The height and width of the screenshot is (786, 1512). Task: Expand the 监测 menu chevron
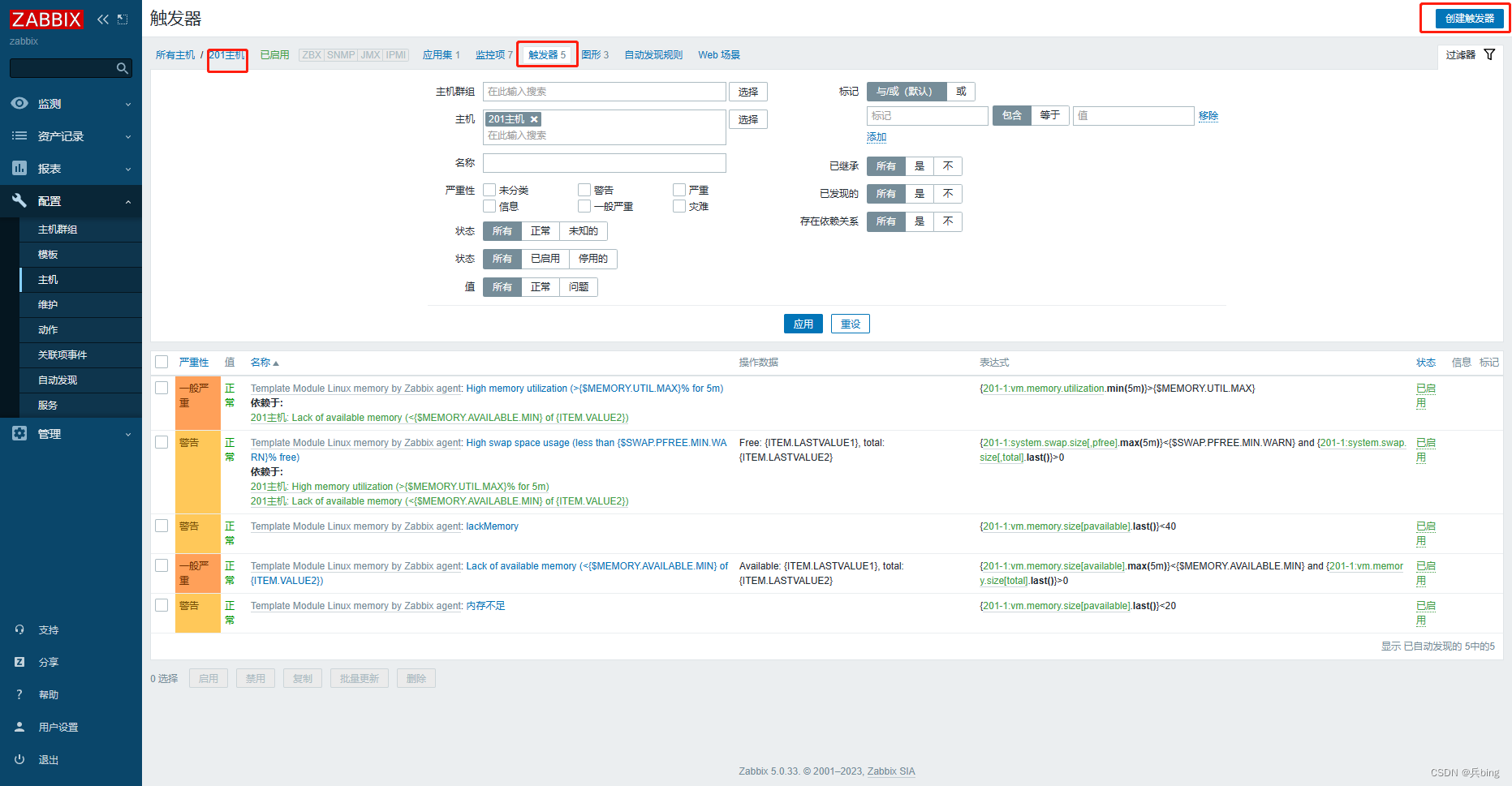click(128, 105)
